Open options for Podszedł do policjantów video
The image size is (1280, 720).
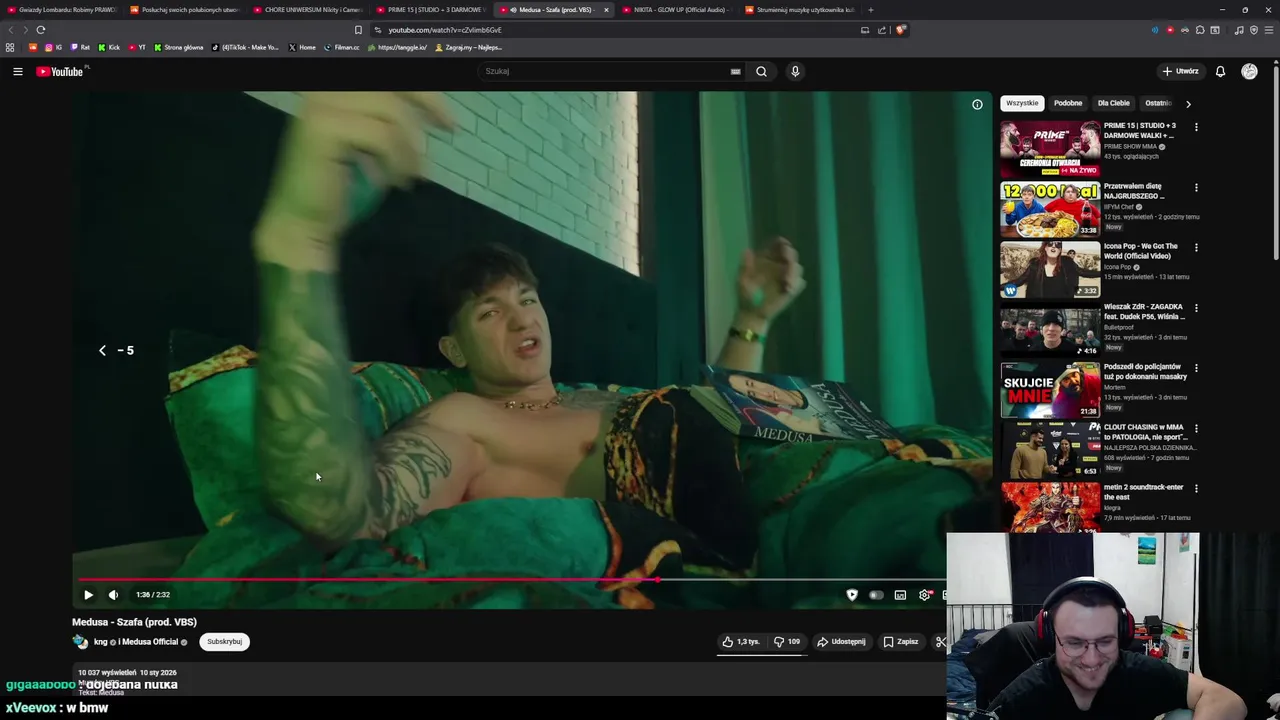point(1196,368)
